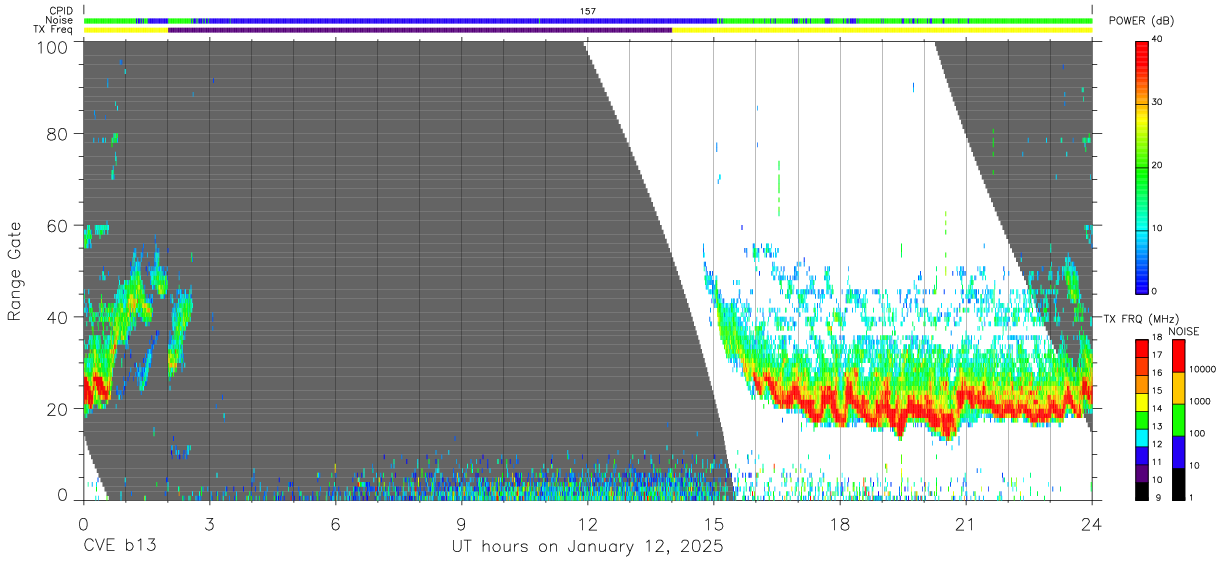
Task: Click the hour 12 tick label
Action: [x=587, y=523]
